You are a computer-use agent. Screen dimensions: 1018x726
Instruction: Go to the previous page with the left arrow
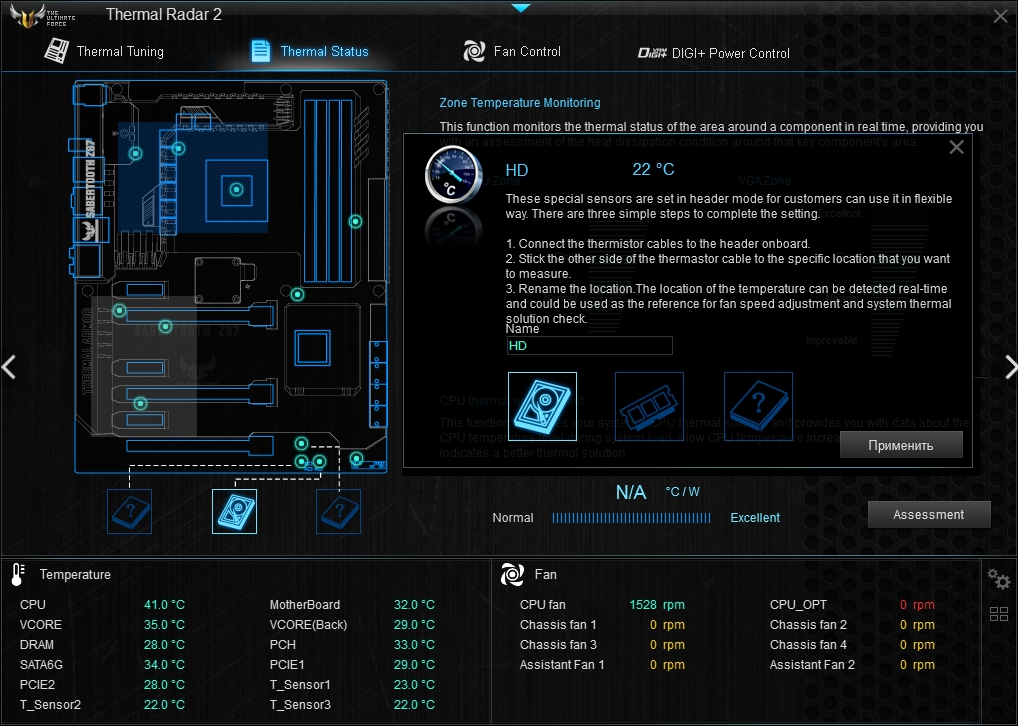coord(9,367)
